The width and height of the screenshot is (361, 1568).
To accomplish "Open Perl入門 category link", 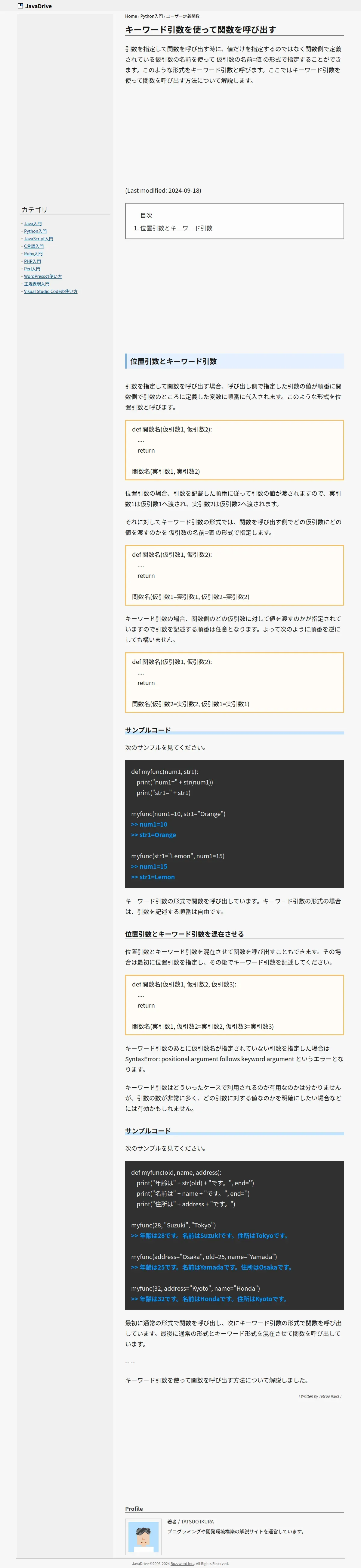I will point(32,269).
